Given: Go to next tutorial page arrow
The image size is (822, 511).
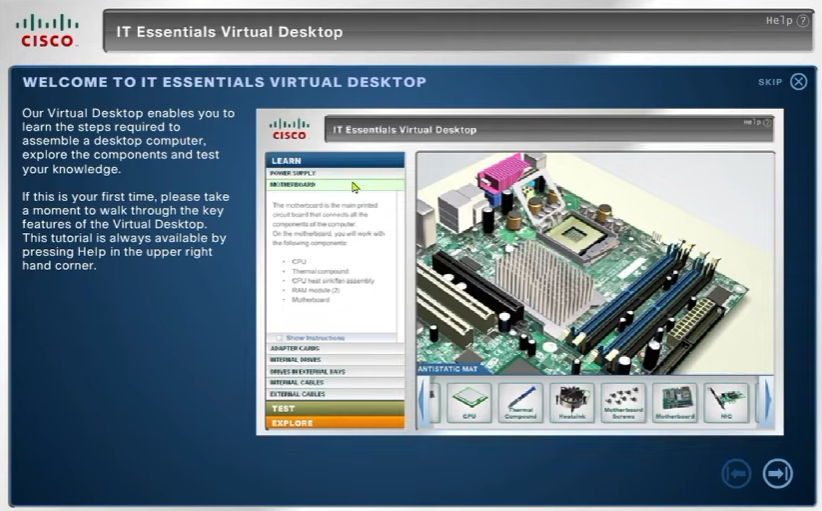Looking at the screenshot, I should tap(777, 474).
